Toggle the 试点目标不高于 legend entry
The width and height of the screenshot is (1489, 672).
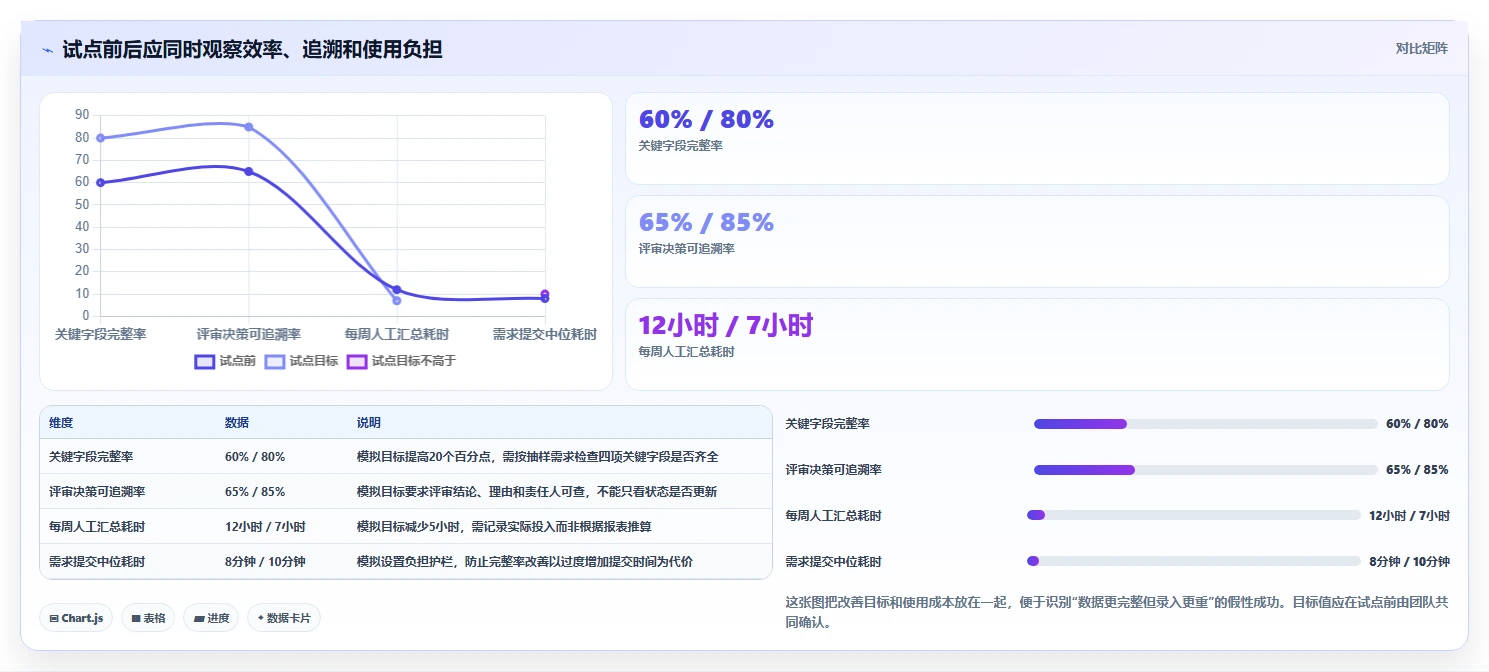401,361
